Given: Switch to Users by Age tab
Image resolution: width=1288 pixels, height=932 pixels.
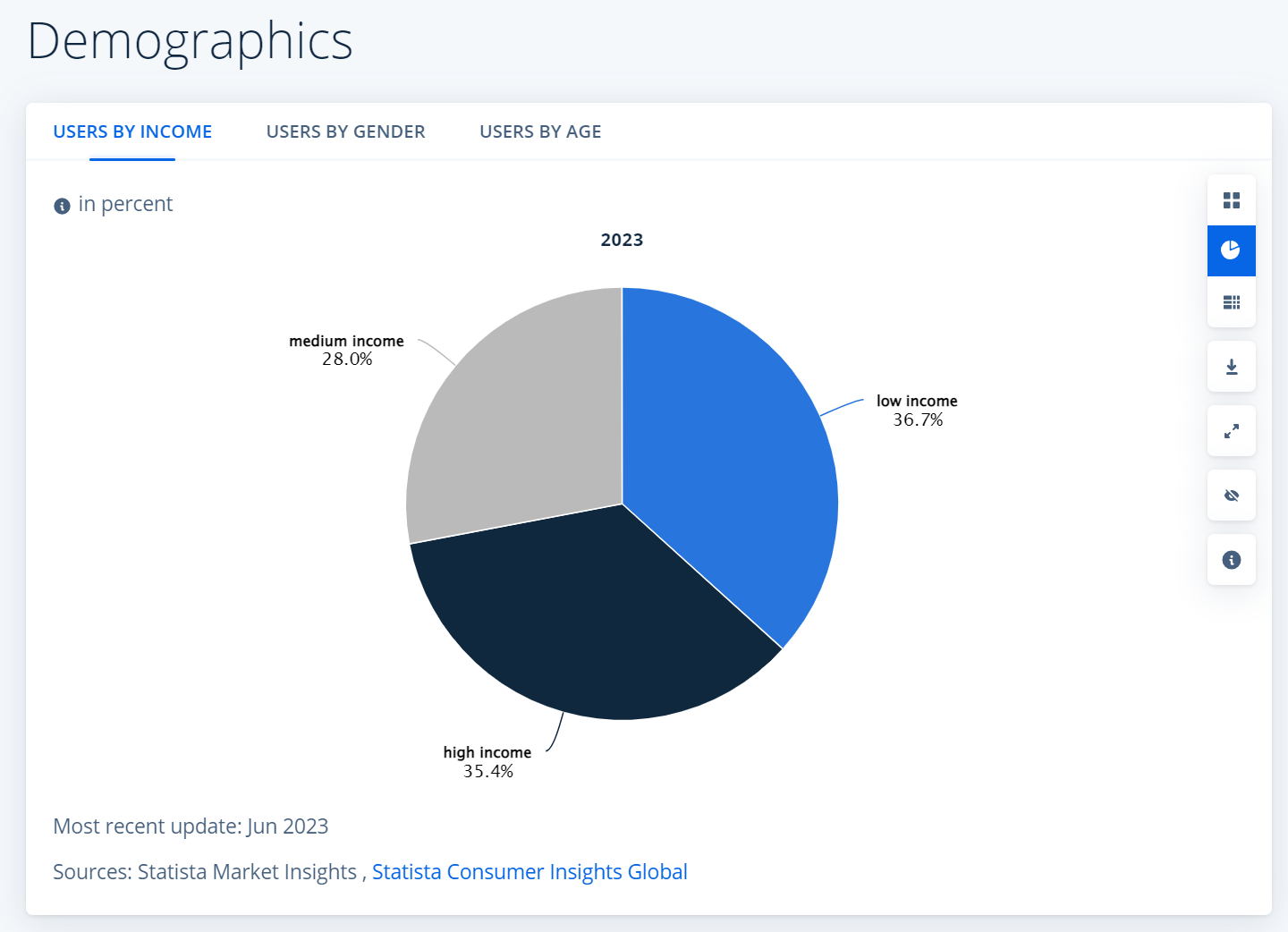Looking at the screenshot, I should click(540, 131).
